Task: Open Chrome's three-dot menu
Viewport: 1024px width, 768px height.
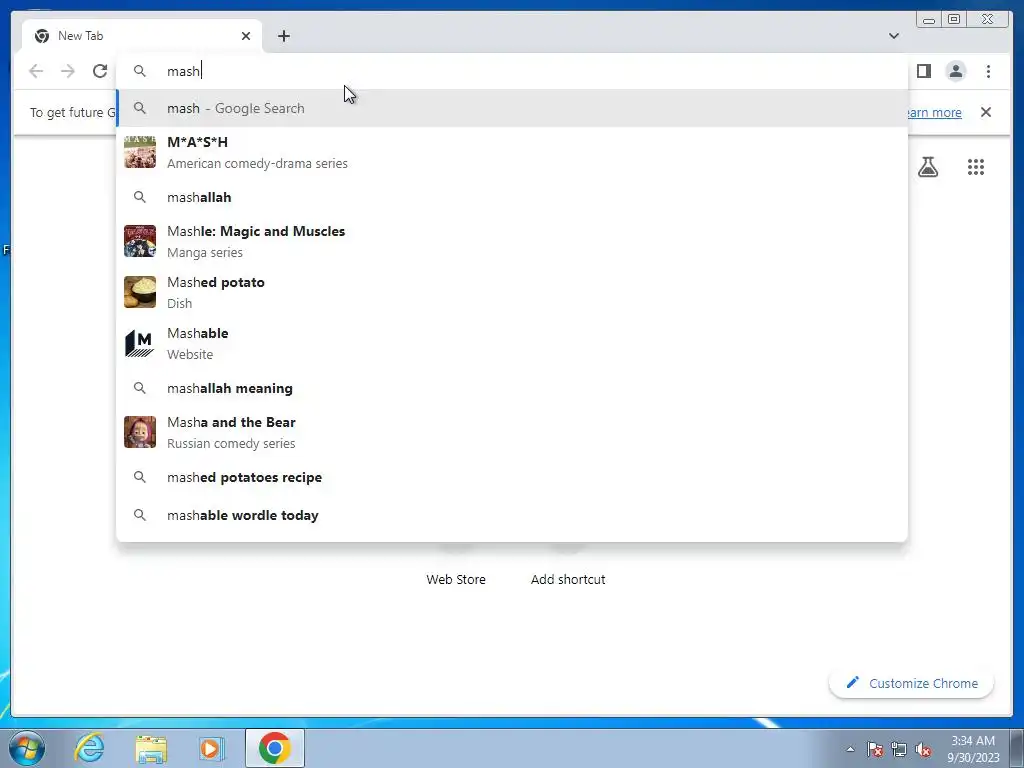Action: pyautogui.click(x=988, y=71)
